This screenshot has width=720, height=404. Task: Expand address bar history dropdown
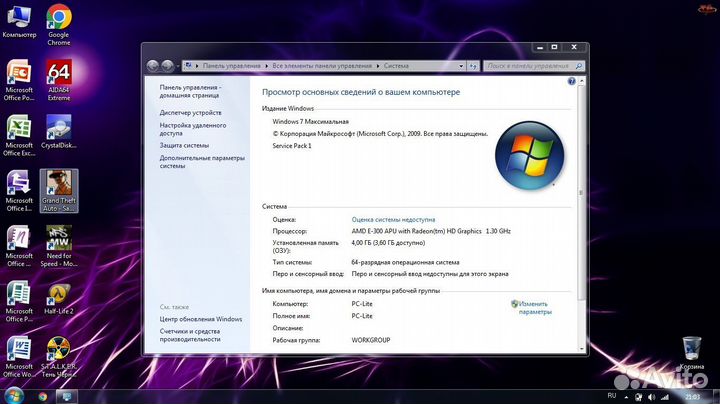461,66
